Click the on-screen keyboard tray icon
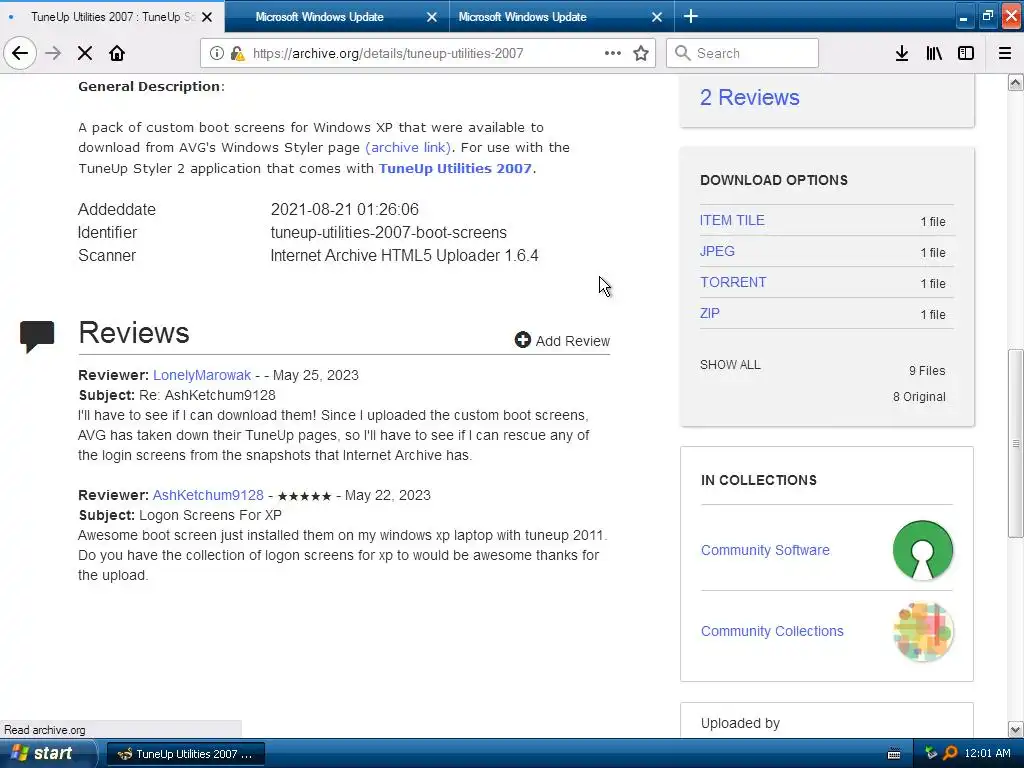 click(x=894, y=754)
